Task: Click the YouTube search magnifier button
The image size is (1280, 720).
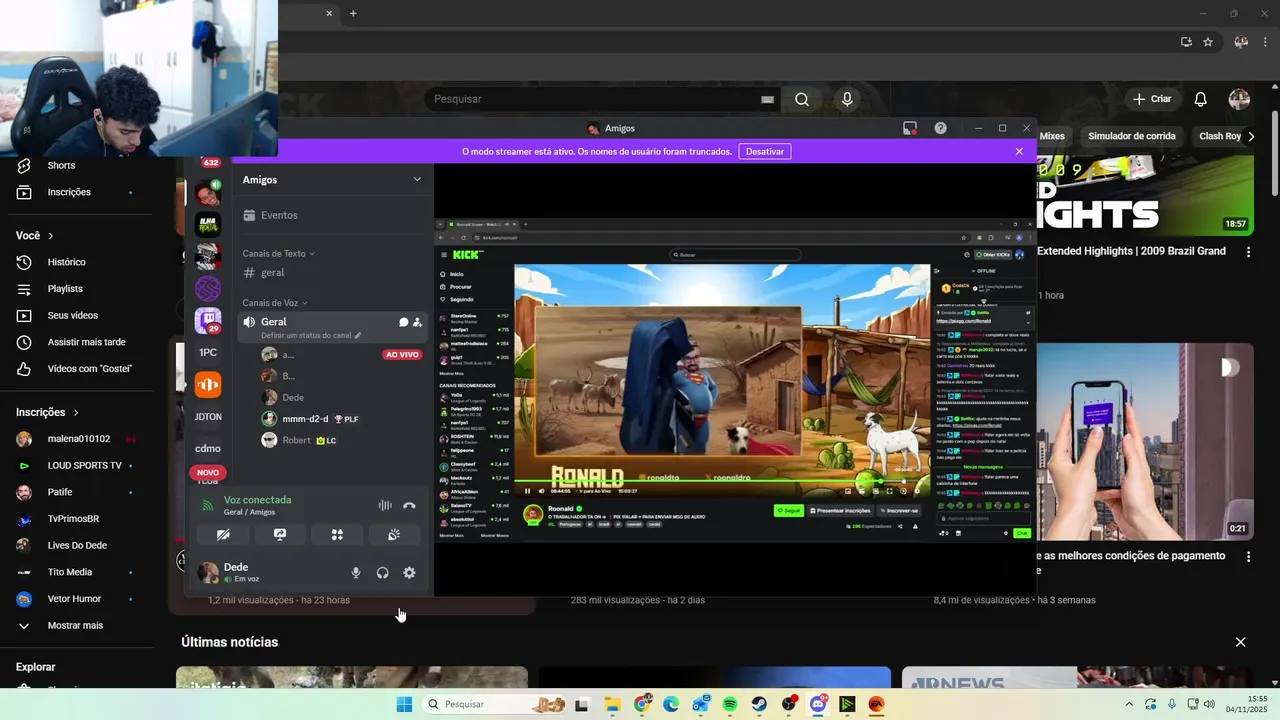Action: point(802,99)
